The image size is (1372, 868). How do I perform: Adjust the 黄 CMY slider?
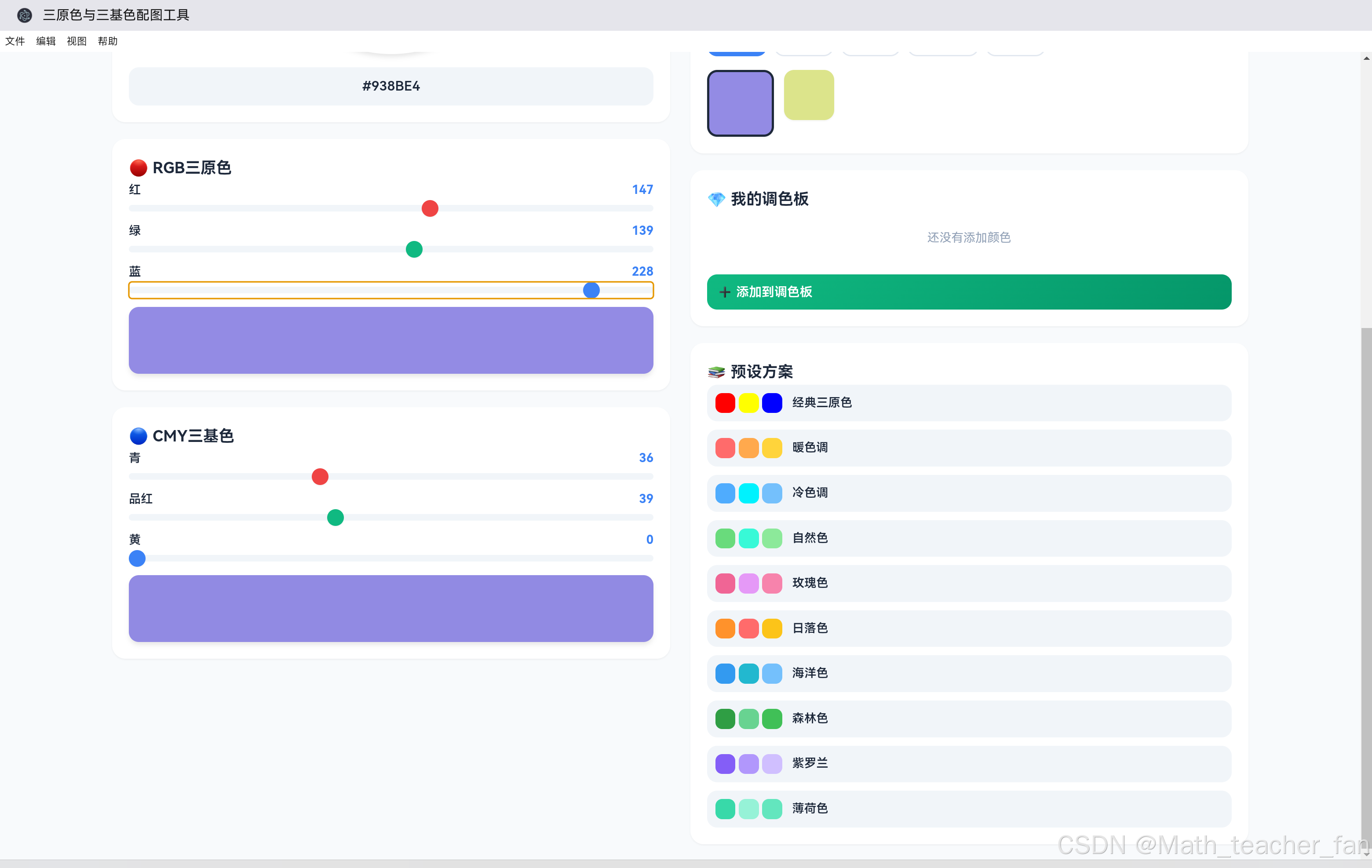coord(391,559)
